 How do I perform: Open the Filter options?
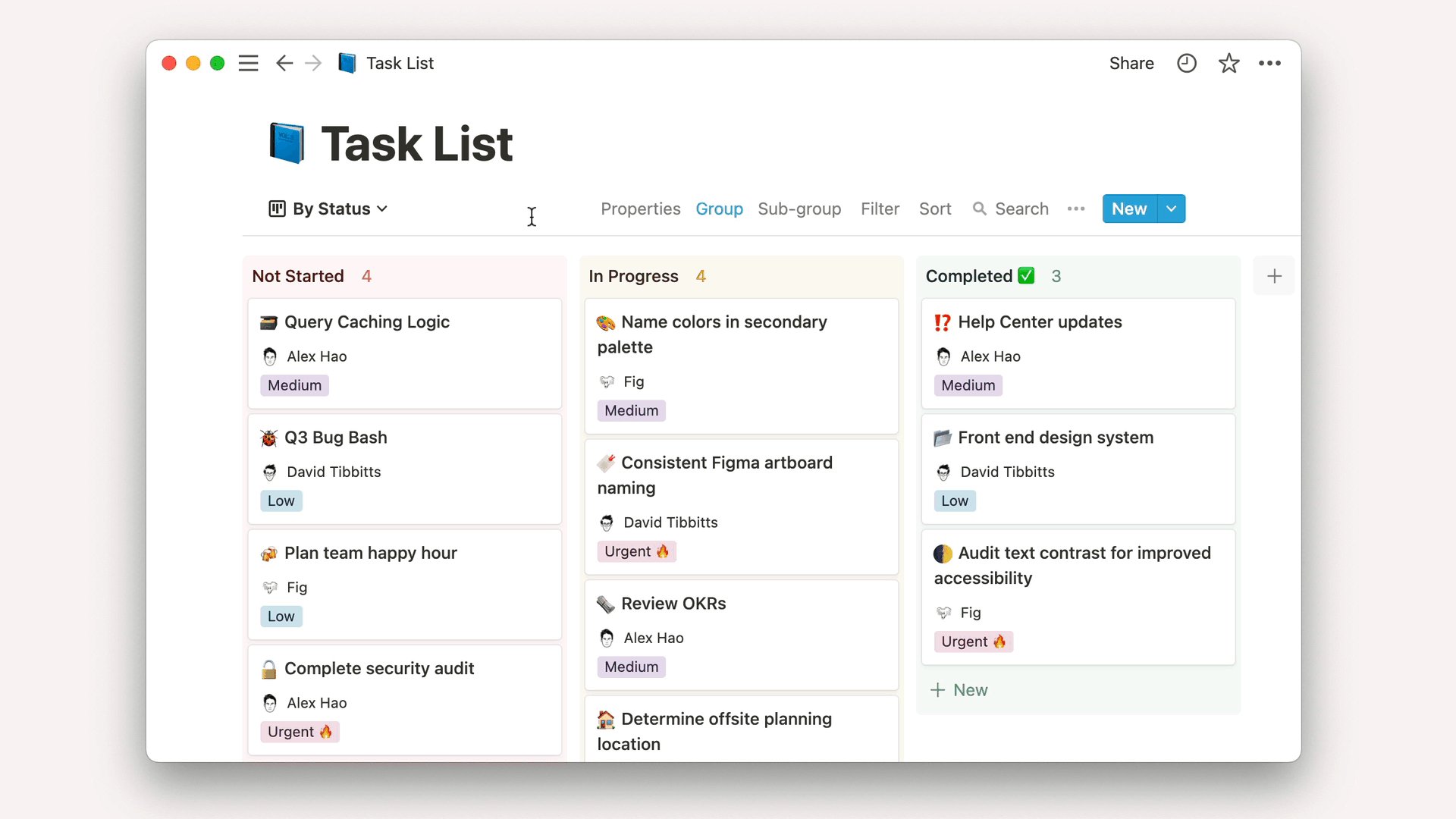point(880,209)
